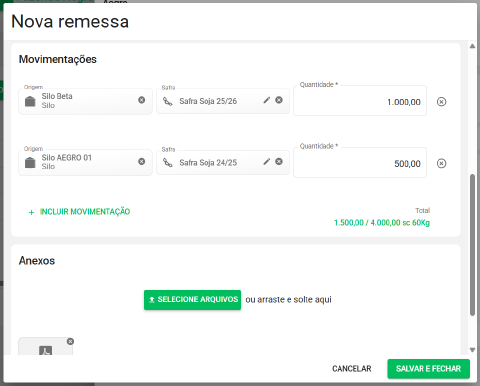
Task: Edit the Safra Soja 24/25 entry
Action: (267, 162)
